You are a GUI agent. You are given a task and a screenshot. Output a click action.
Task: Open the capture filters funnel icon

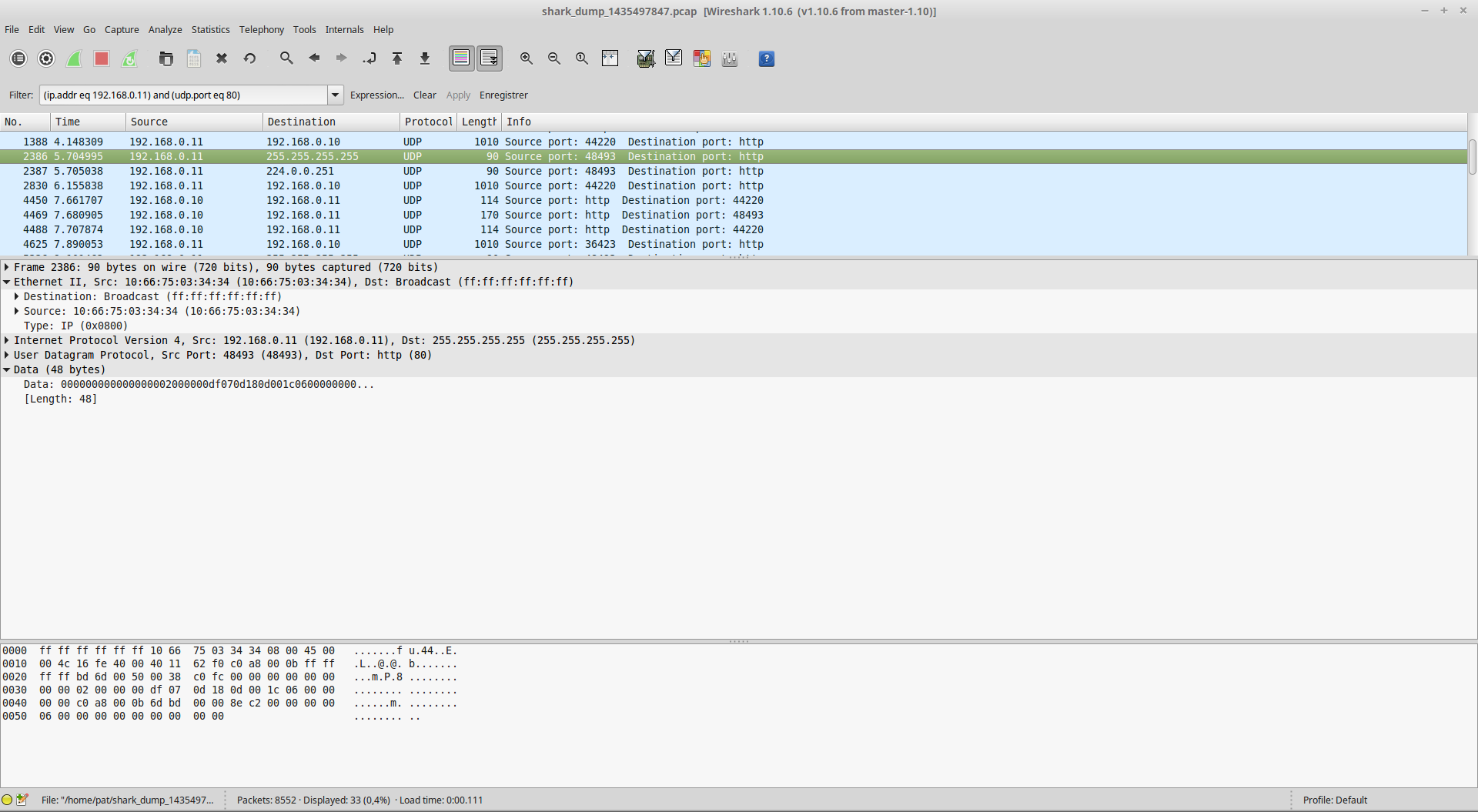646,58
